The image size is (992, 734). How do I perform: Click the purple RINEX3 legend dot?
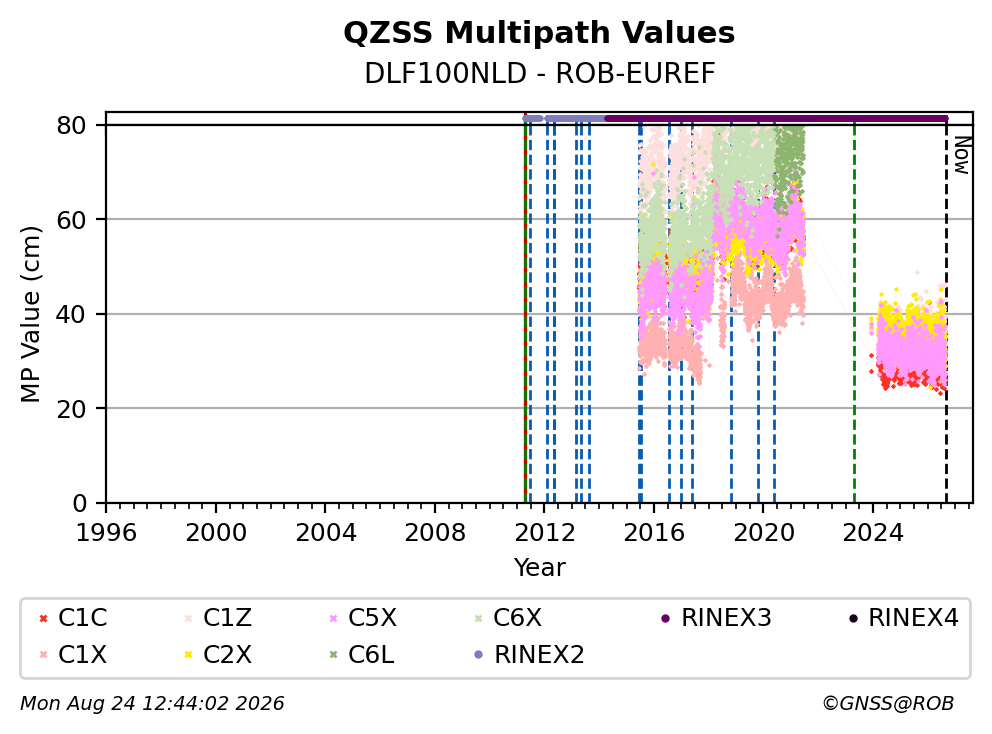click(665, 618)
